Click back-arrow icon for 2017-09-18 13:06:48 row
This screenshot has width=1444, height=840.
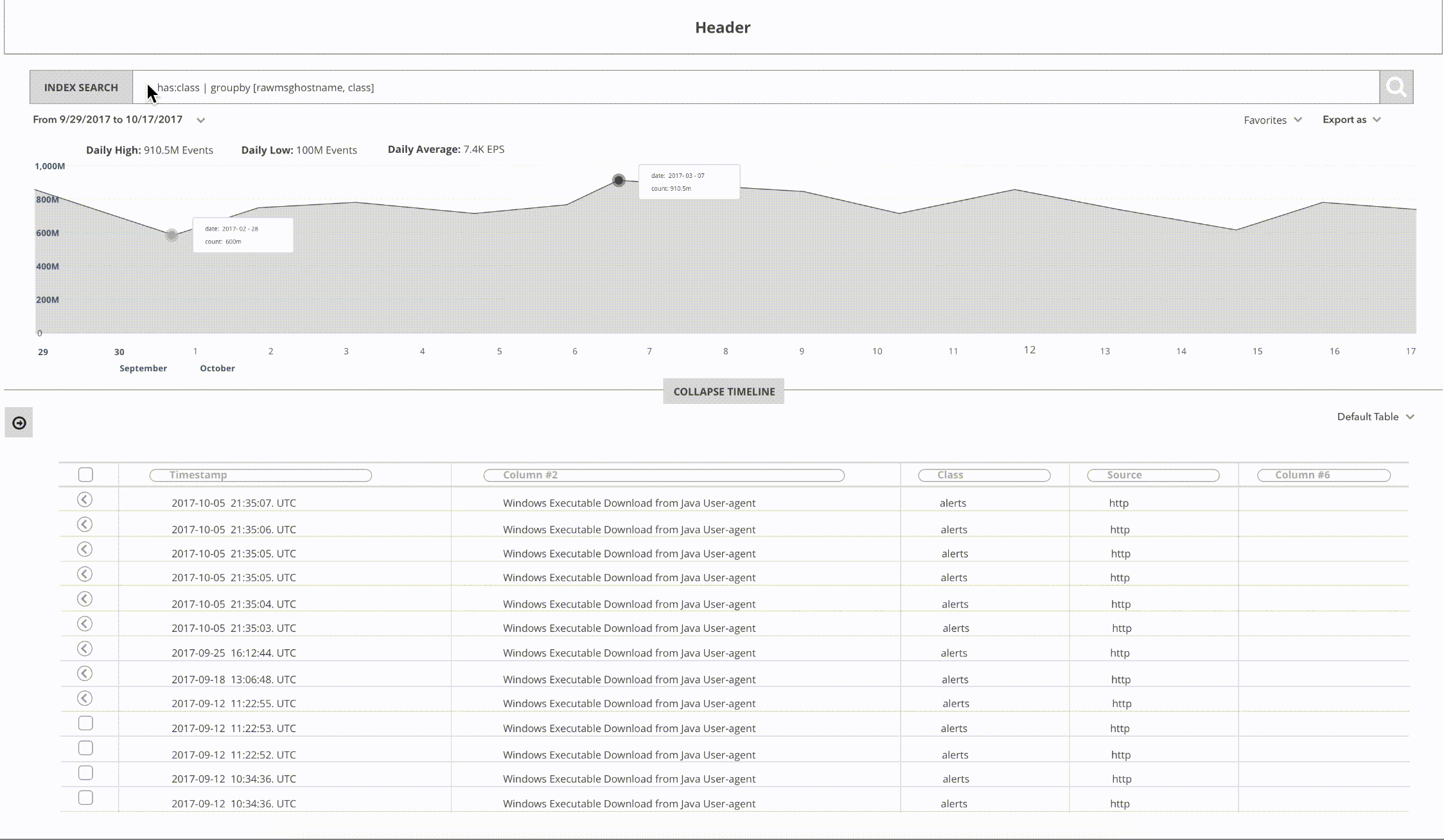85,674
